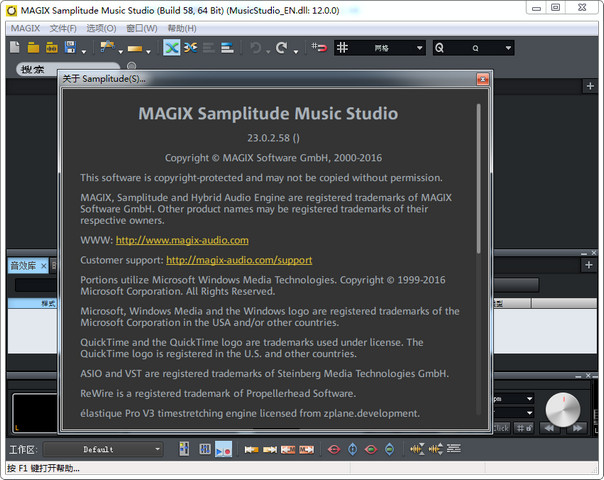Image resolution: width=604 pixels, height=480 pixels.
Task: Click the open folder icon in toolbar
Action: (33, 48)
